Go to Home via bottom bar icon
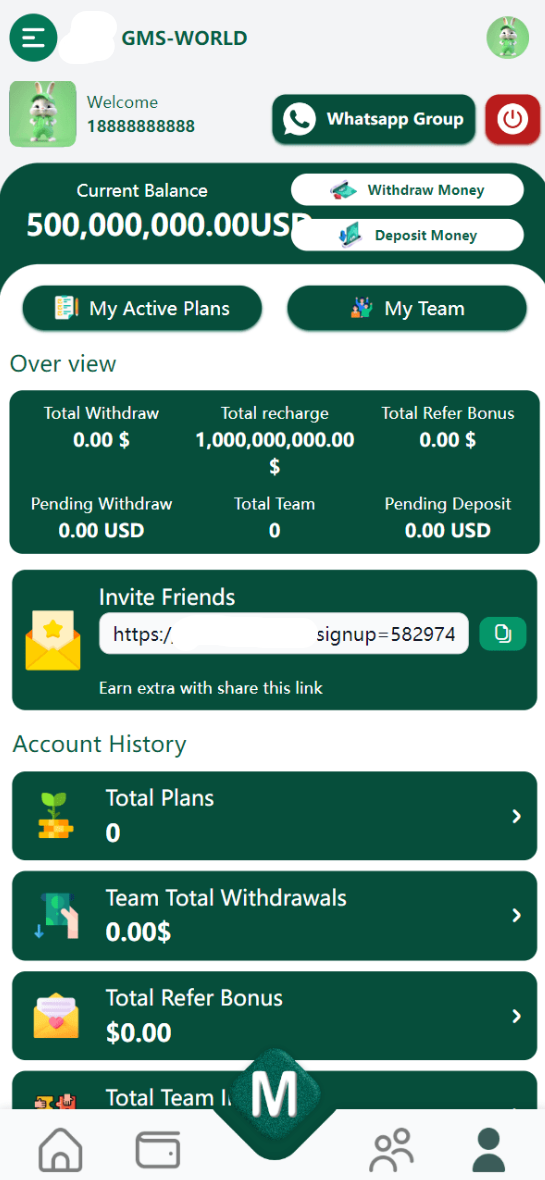 61,1149
